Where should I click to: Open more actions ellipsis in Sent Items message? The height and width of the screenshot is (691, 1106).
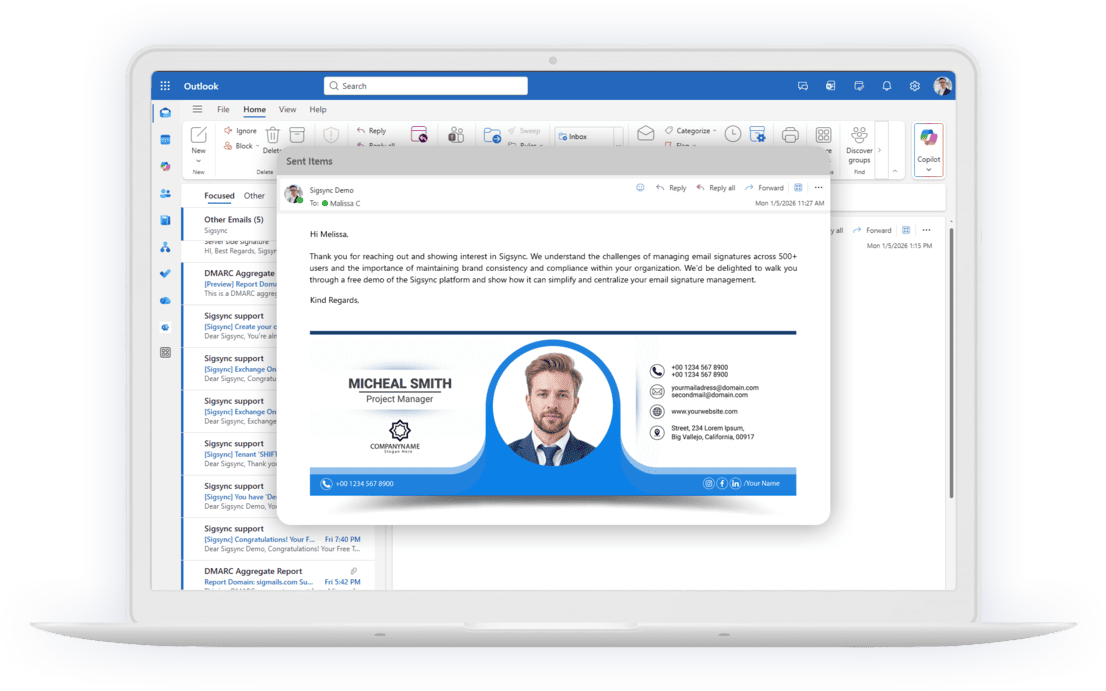tap(818, 188)
